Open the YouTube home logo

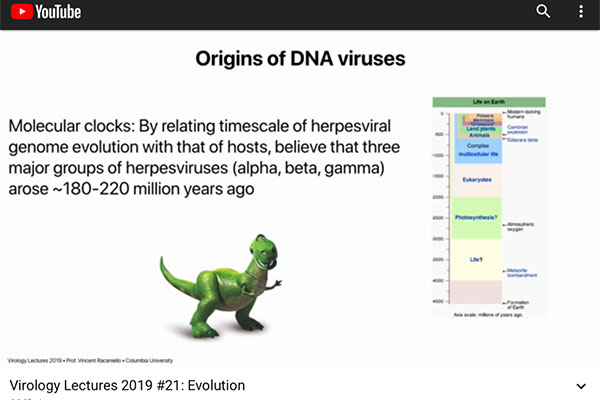(46, 12)
